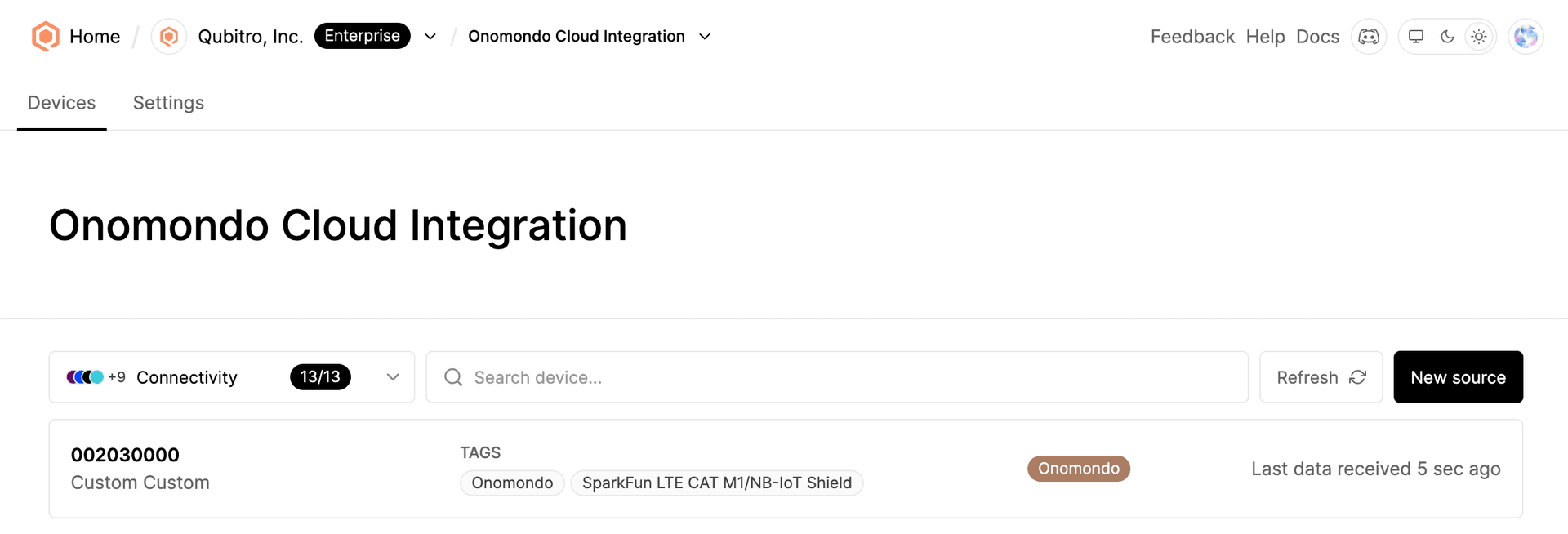Click the search magnifier icon

(453, 377)
